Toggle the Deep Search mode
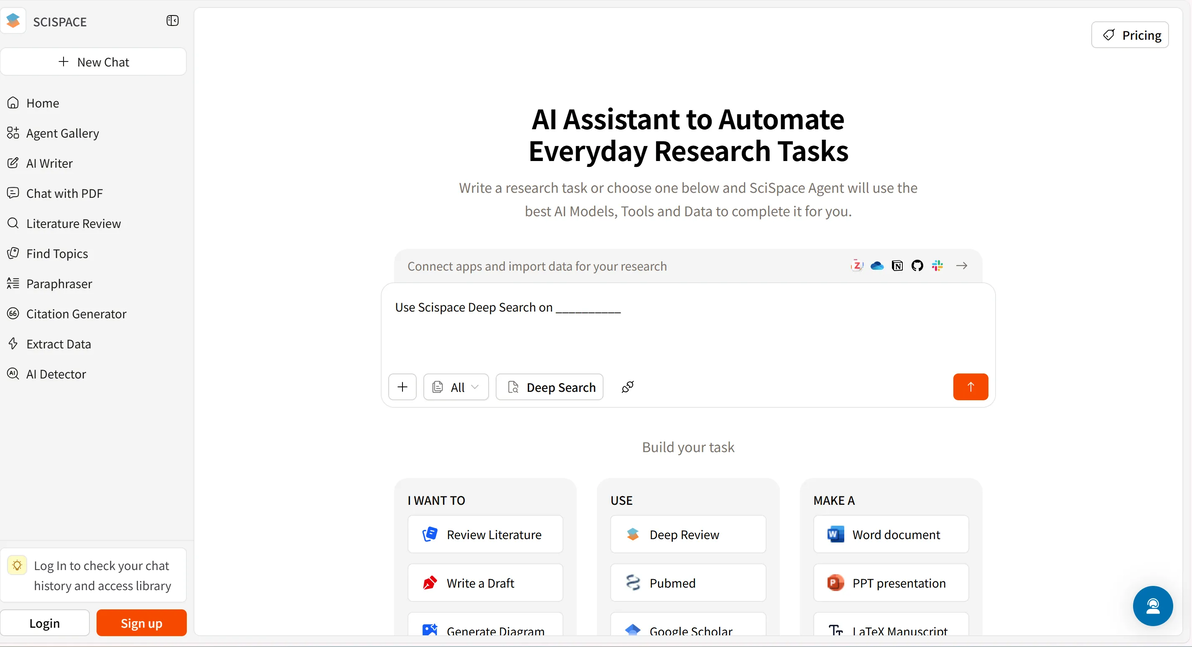Image resolution: width=1192 pixels, height=647 pixels. [x=550, y=387]
